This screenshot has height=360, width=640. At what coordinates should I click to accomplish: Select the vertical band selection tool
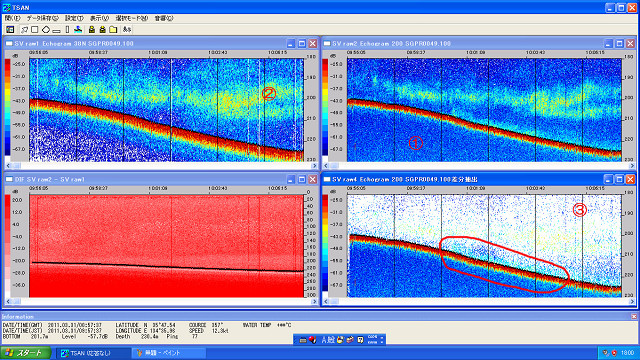[x=67, y=30]
